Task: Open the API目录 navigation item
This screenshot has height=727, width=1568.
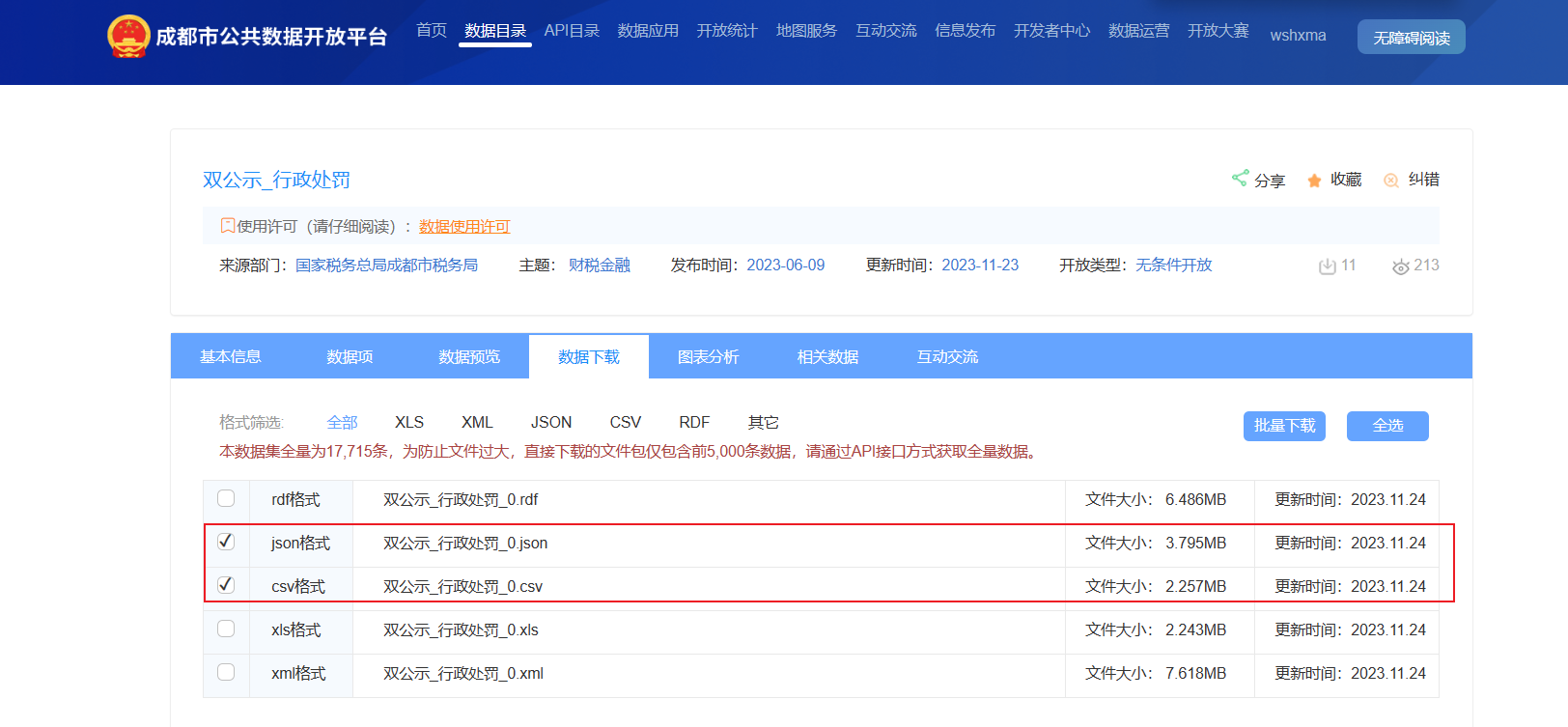Action: [572, 31]
